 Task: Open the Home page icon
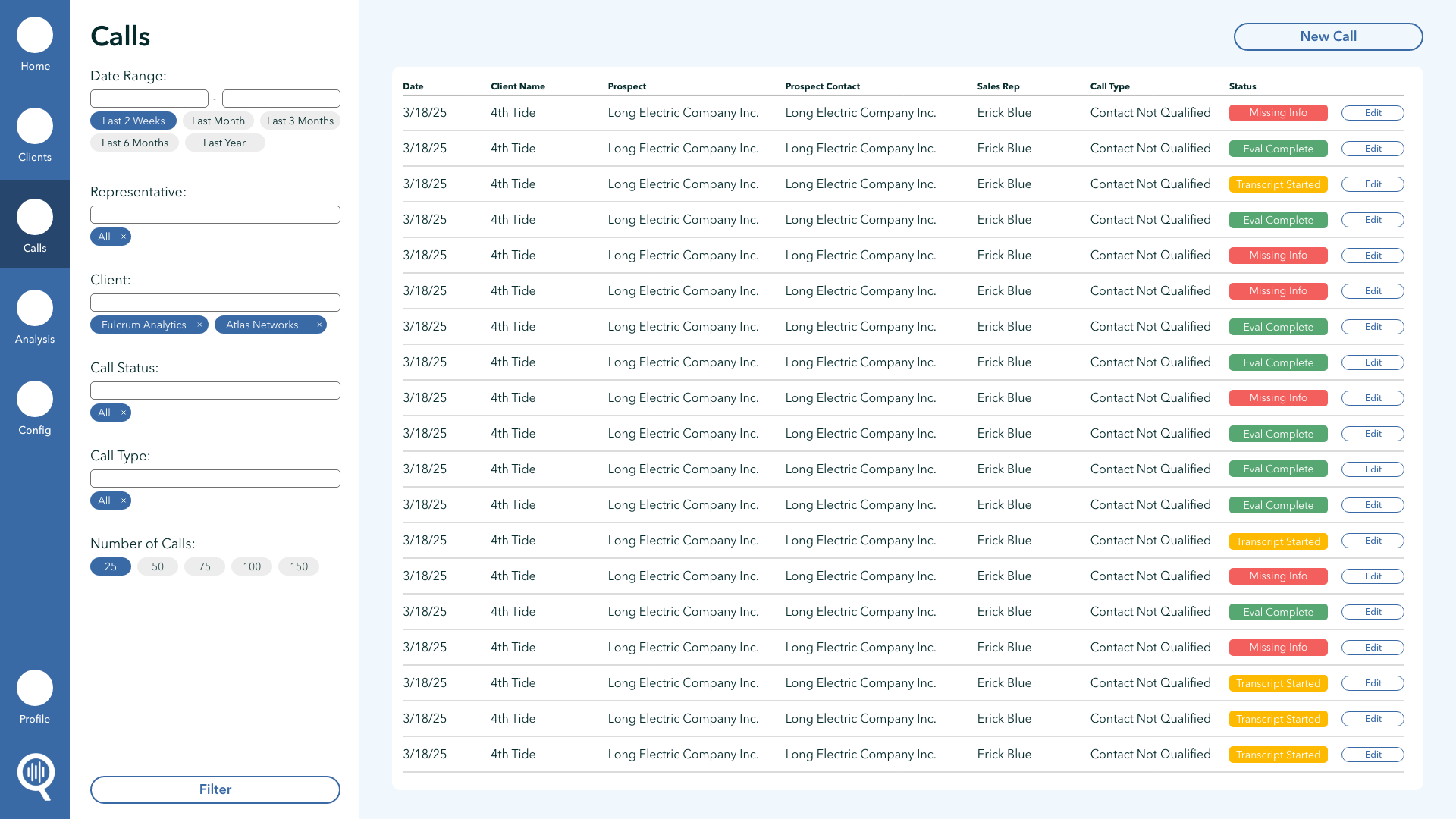click(x=35, y=36)
